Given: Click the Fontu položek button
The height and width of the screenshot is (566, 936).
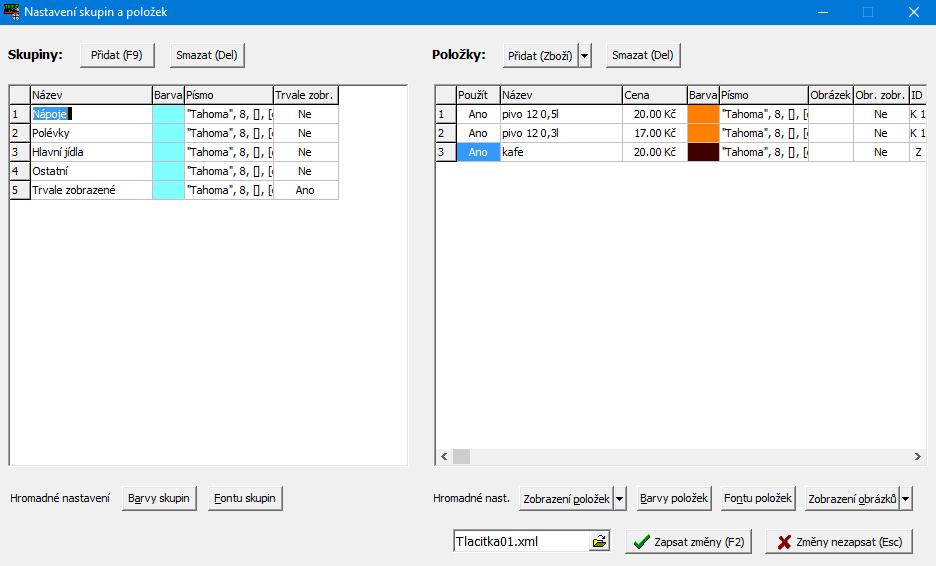Looking at the screenshot, I should [x=758, y=498].
